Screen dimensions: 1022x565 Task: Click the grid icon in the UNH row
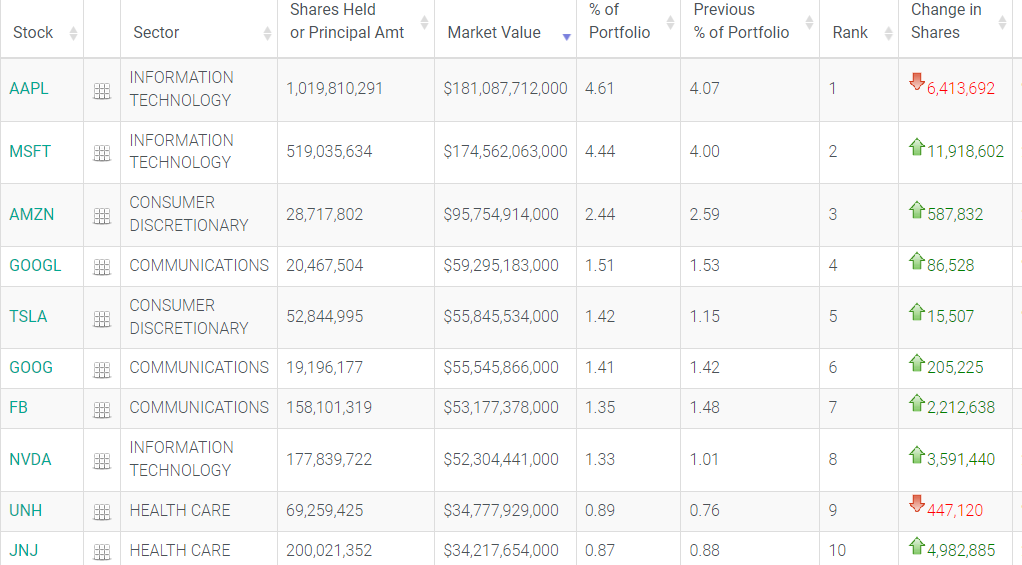pos(101,512)
